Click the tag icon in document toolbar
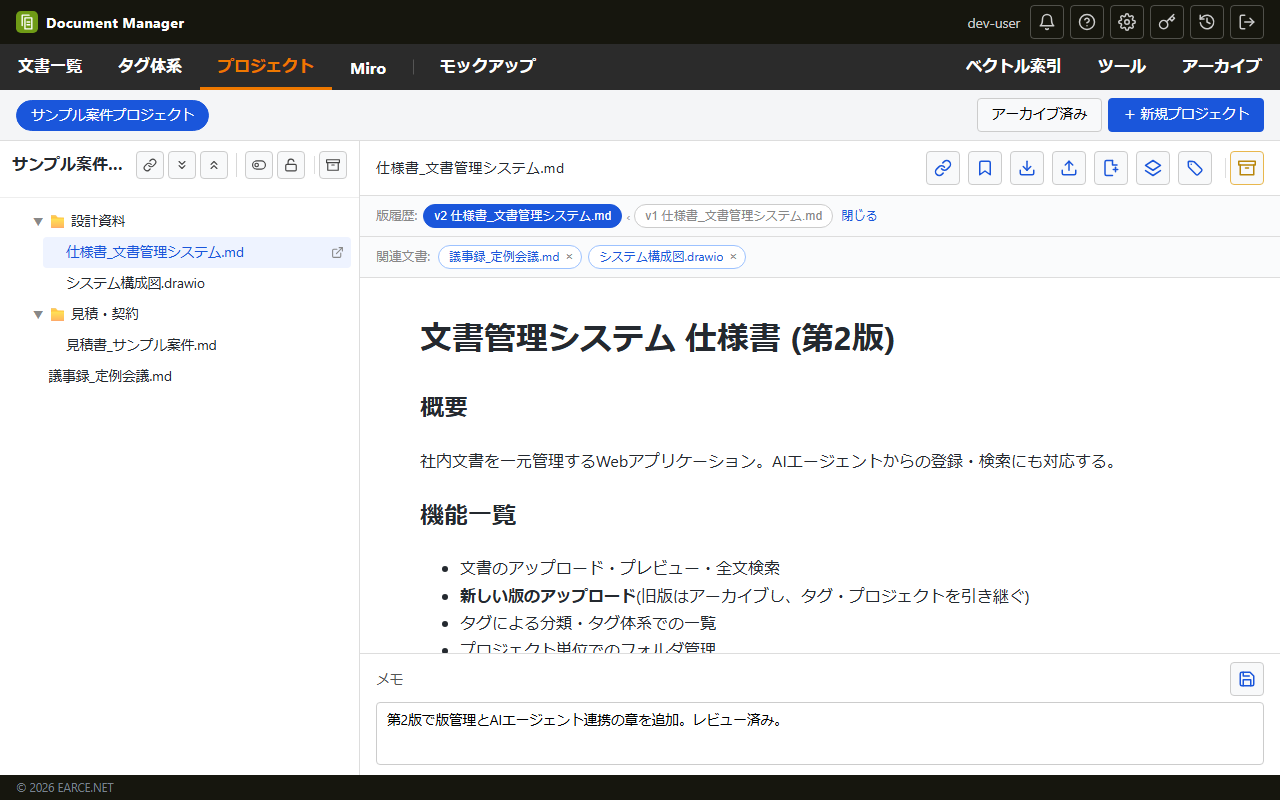This screenshot has width=1280, height=800. pos(1195,168)
